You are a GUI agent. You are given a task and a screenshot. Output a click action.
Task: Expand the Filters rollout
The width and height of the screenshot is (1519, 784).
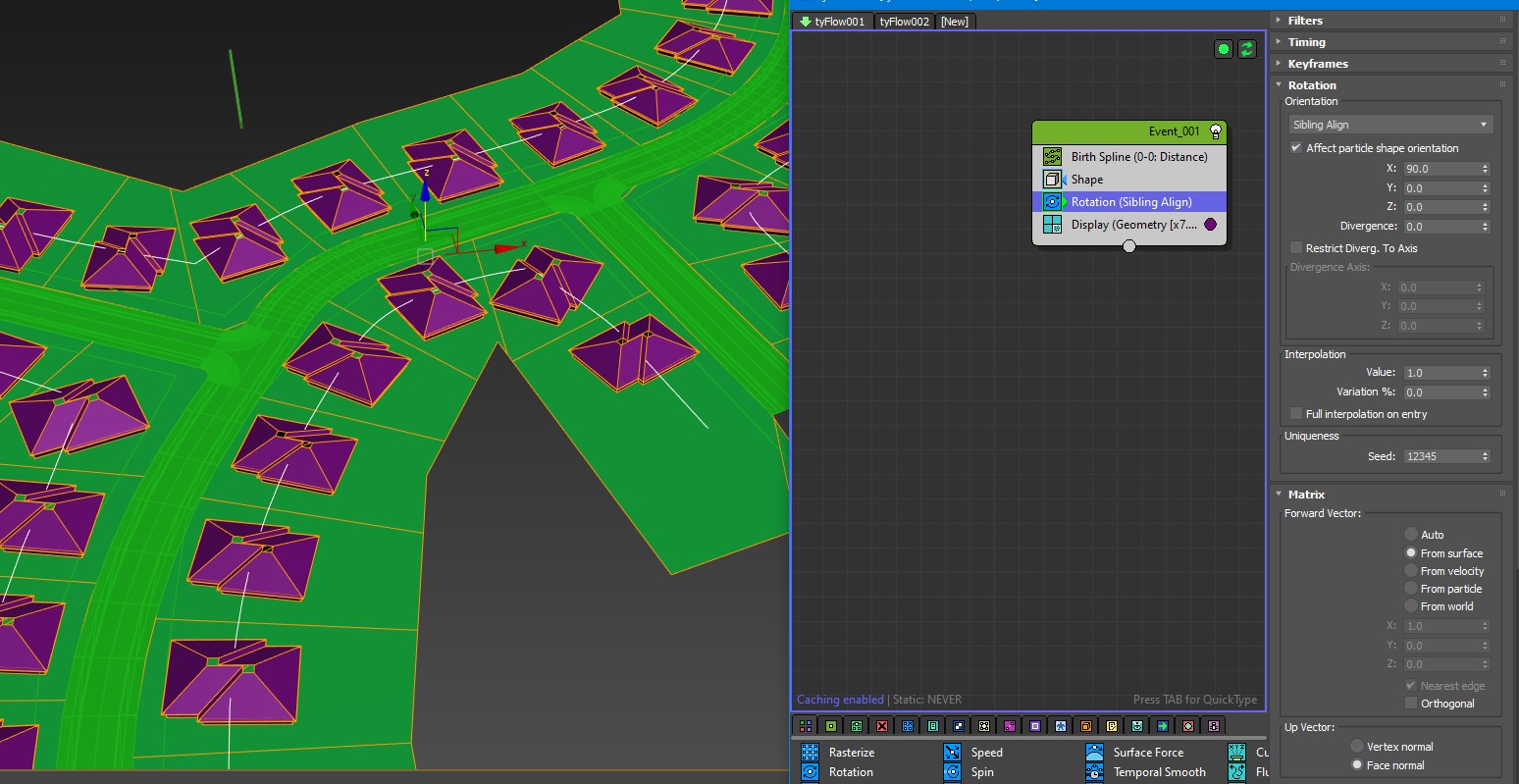(1304, 21)
